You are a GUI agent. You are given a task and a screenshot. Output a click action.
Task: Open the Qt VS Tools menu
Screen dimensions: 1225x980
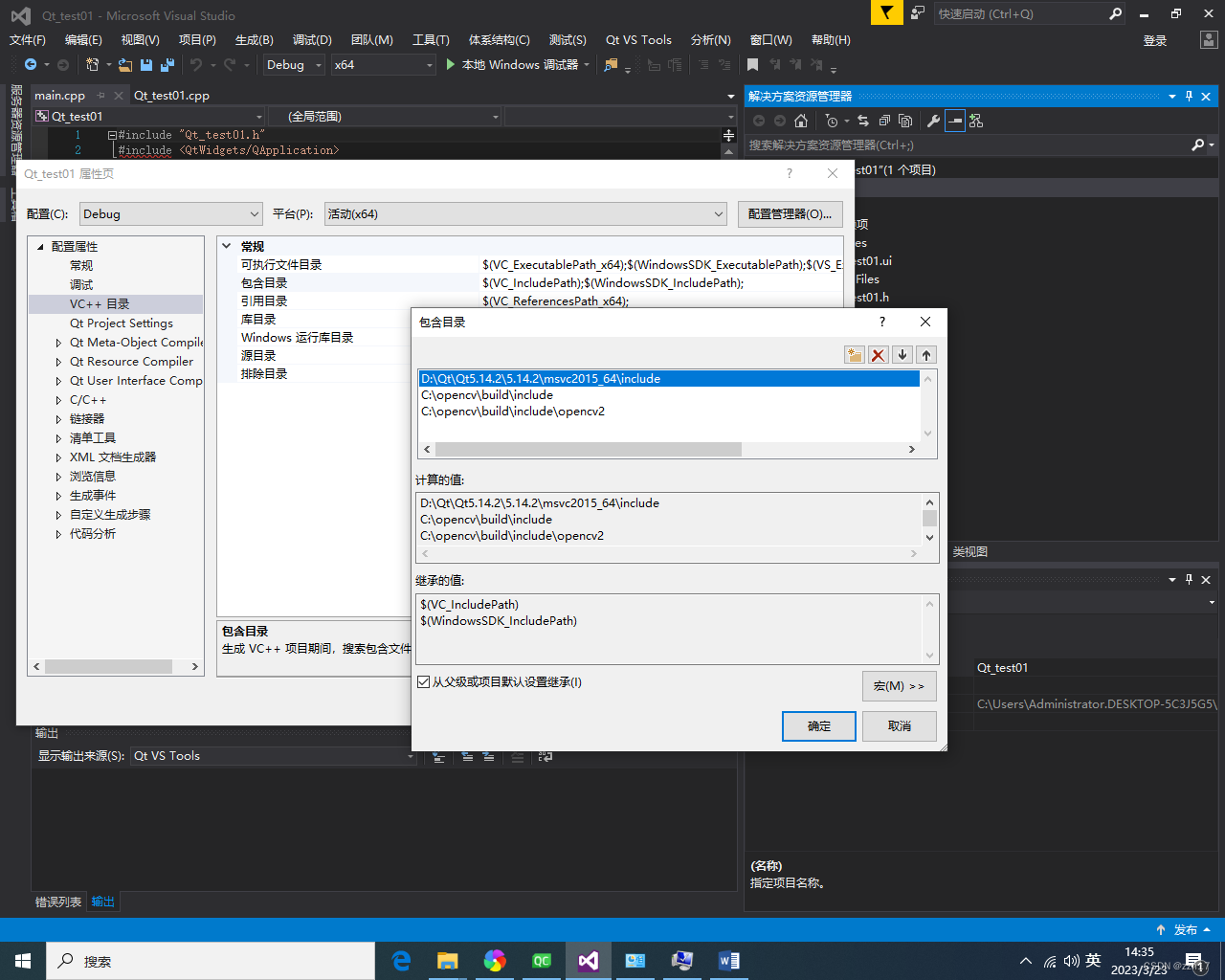pyautogui.click(x=638, y=39)
